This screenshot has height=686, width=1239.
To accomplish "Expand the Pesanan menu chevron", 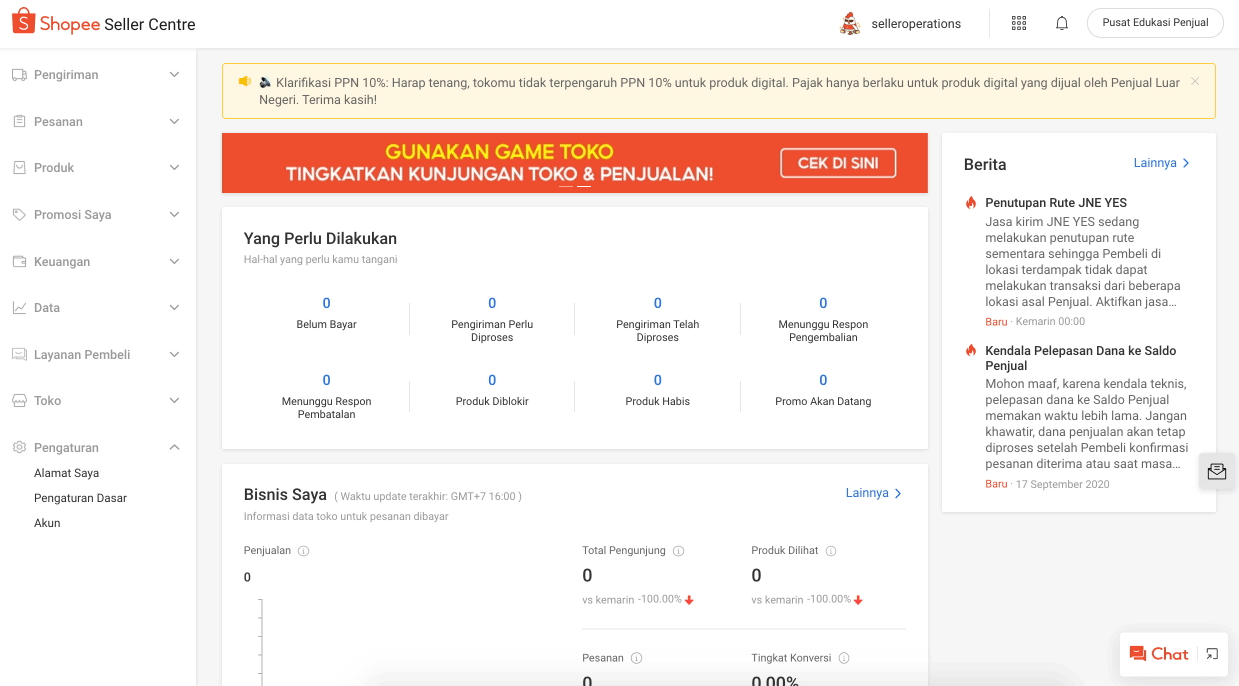I will (174, 121).
